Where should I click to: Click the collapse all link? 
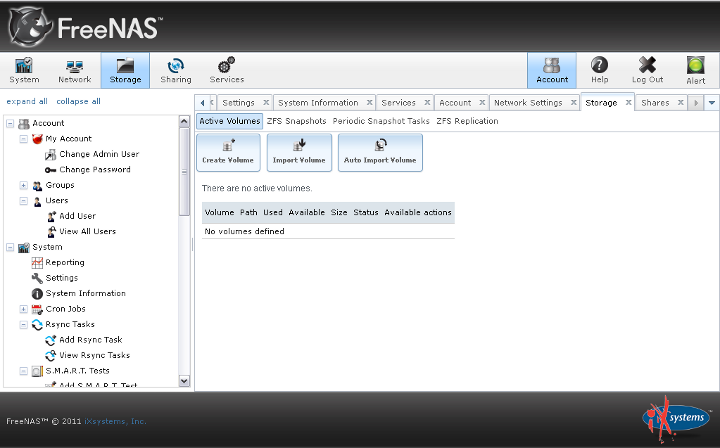pyautogui.click(x=79, y=101)
